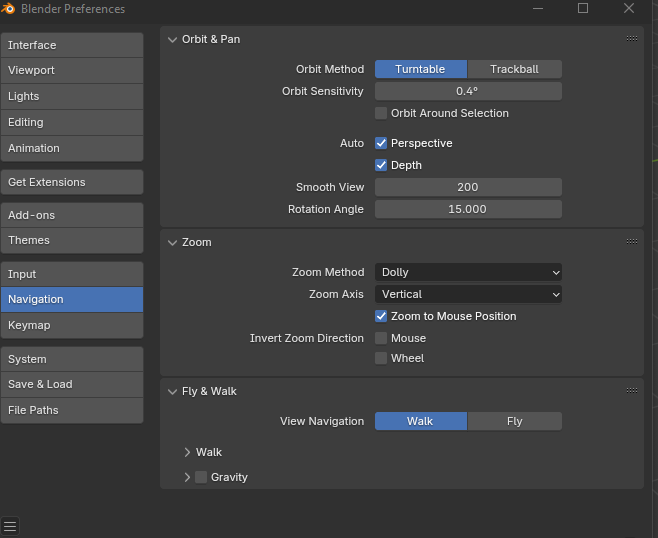This screenshot has height=538, width=658.
Task: Open the Viewport preferences tab
Action: [x=72, y=70]
